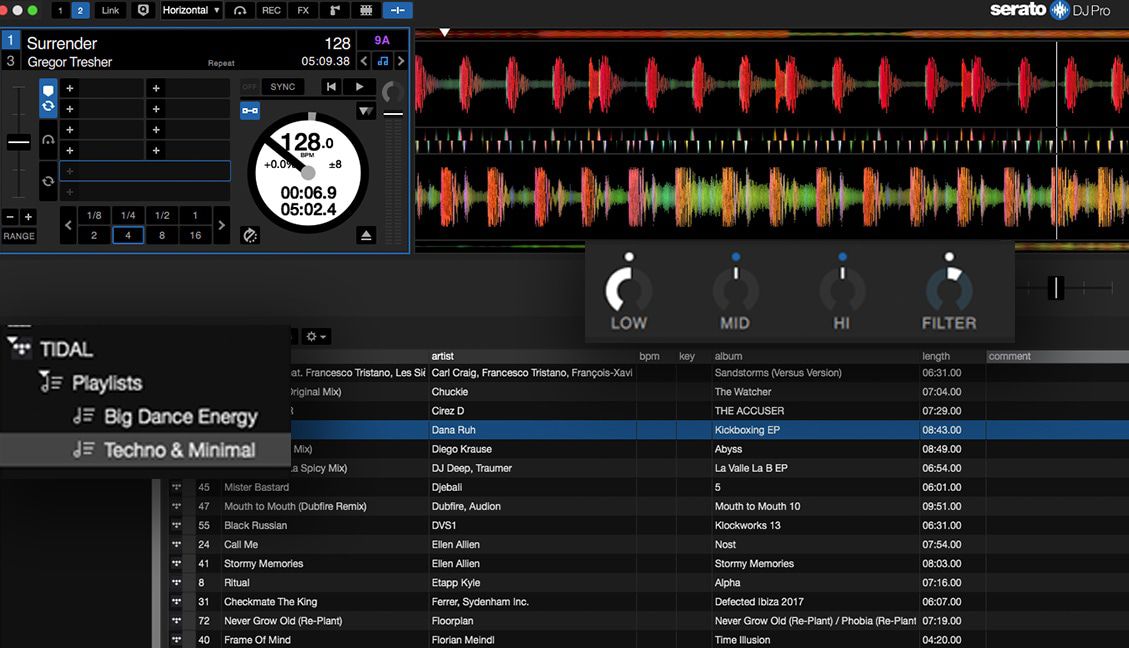Toggle the Link button in toolbar

coord(110,10)
